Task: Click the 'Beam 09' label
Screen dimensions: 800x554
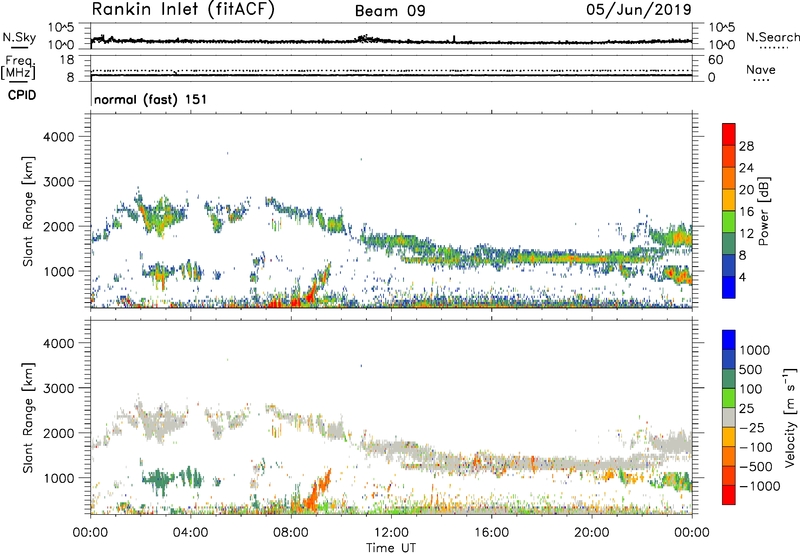Action: coord(390,11)
